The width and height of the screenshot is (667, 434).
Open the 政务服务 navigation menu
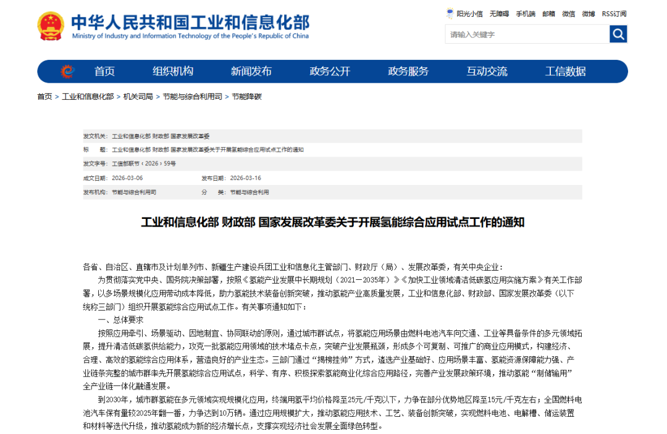(408, 71)
